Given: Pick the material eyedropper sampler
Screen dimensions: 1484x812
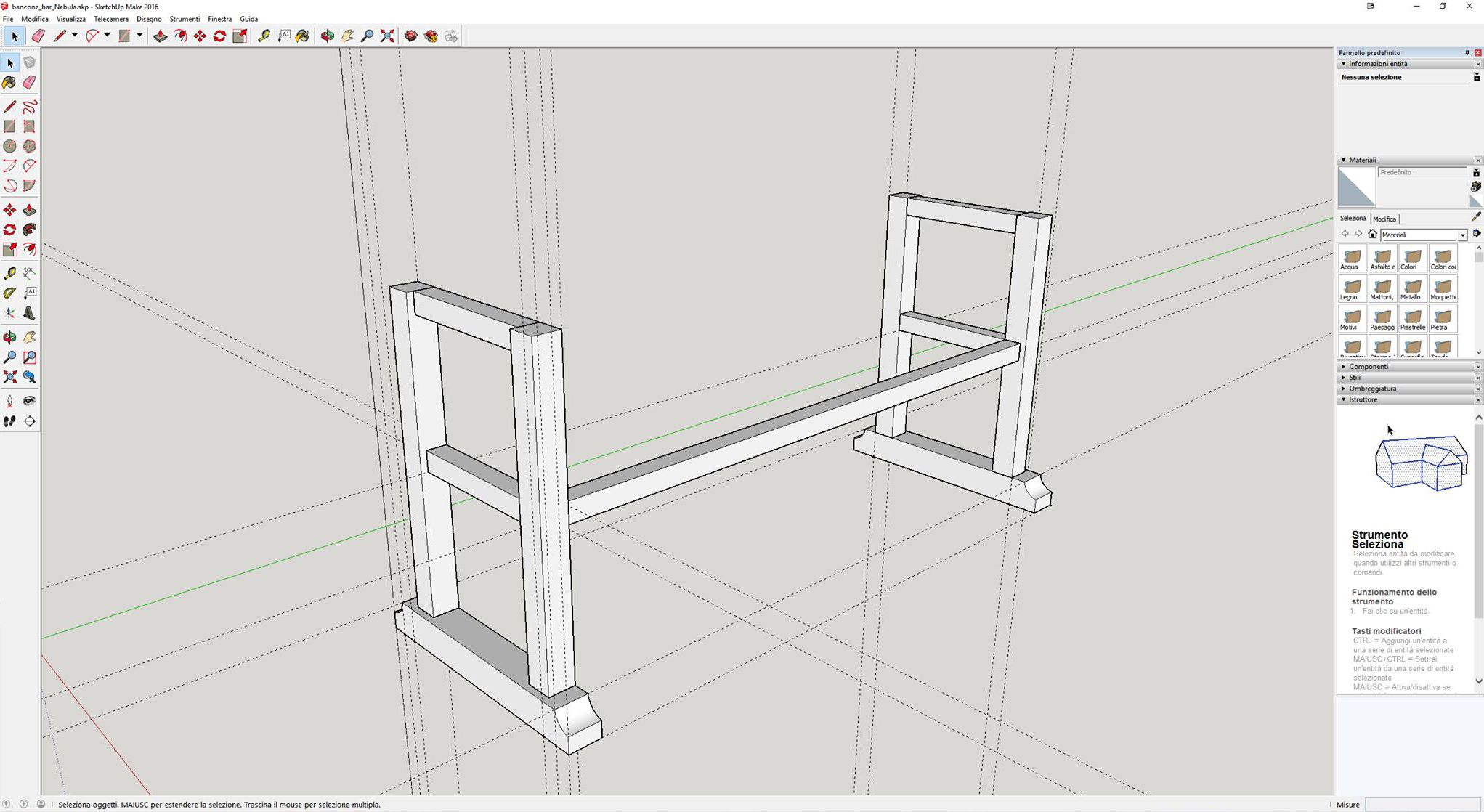Looking at the screenshot, I should click(1476, 217).
